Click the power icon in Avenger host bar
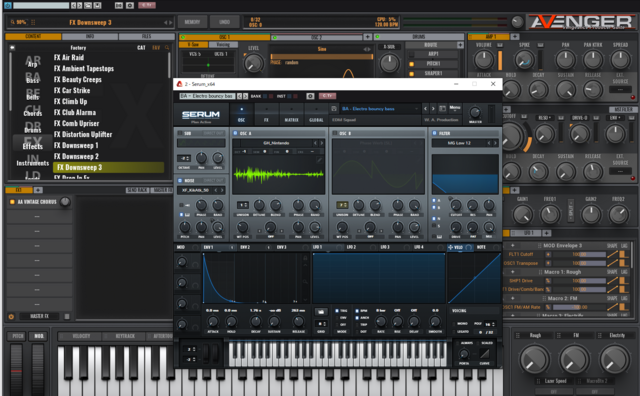 [x=8, y=5]
